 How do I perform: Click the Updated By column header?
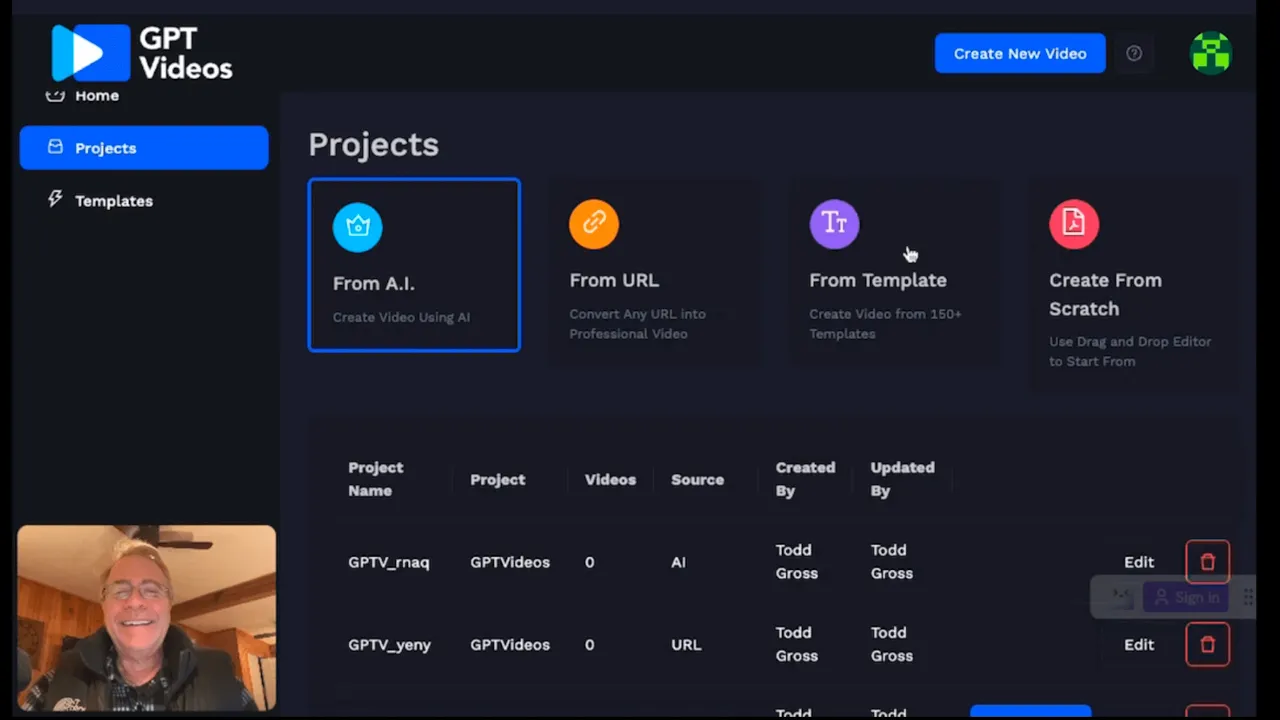902,479
